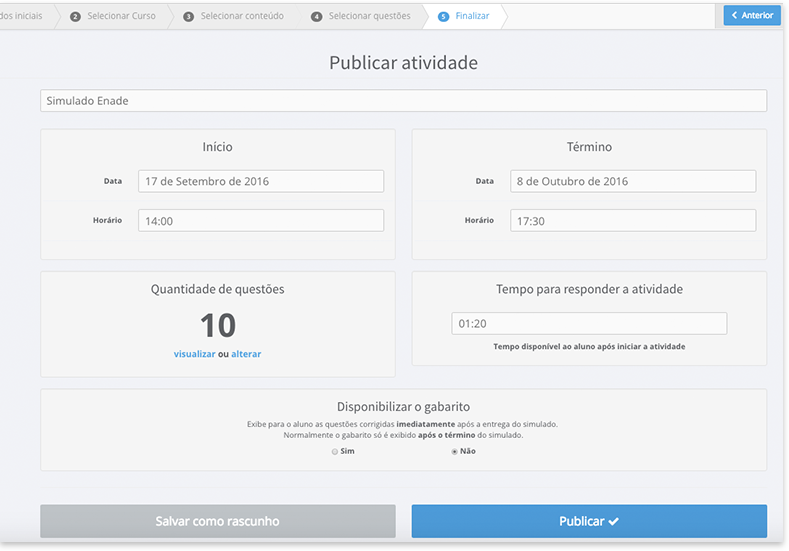Viewport: 789px width, 551px height.
Task: Go back with the Anterior button
Action: pyautogui.click(x=752, y=15)
